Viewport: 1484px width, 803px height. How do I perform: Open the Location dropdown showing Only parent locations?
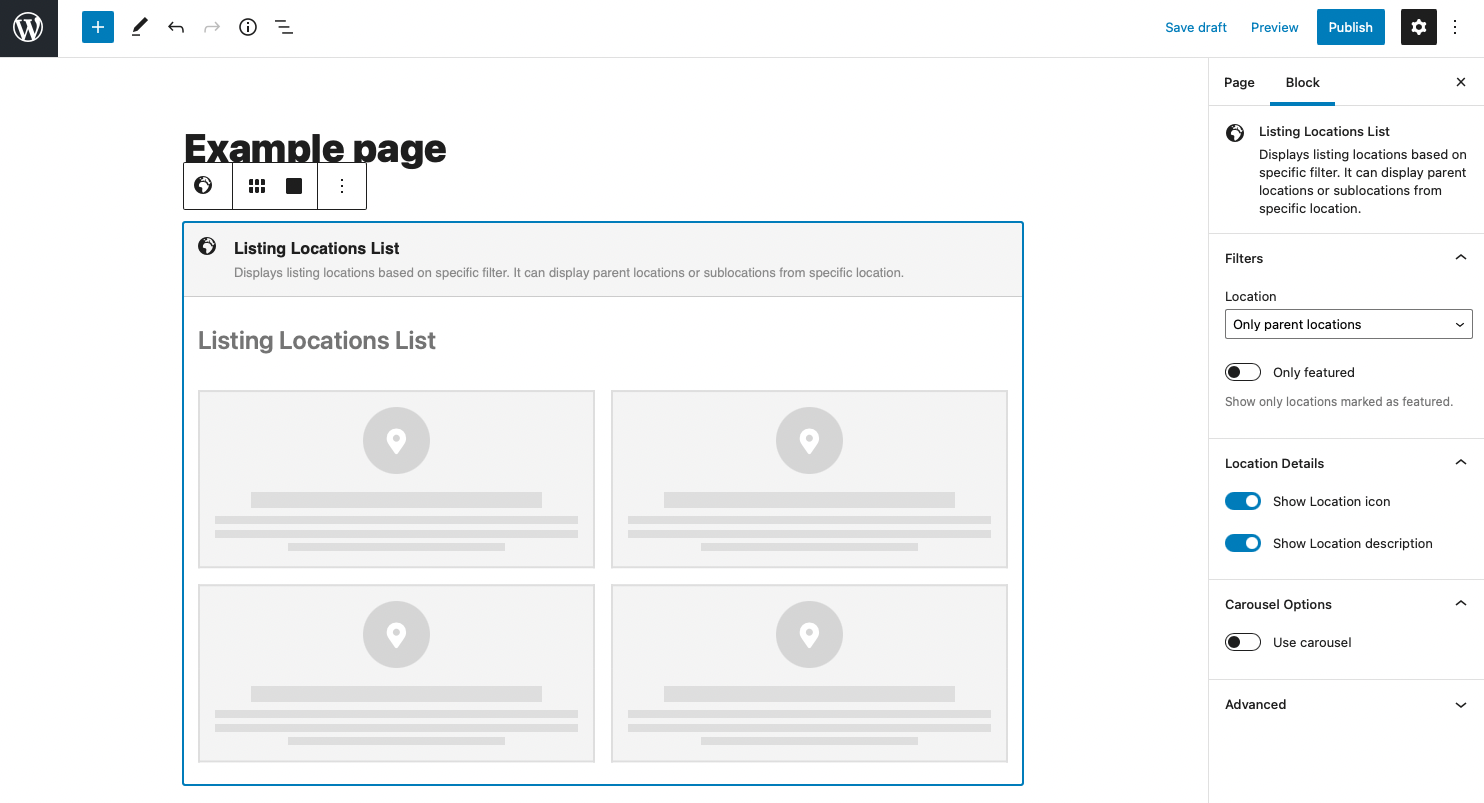(x=1348, y=324)
